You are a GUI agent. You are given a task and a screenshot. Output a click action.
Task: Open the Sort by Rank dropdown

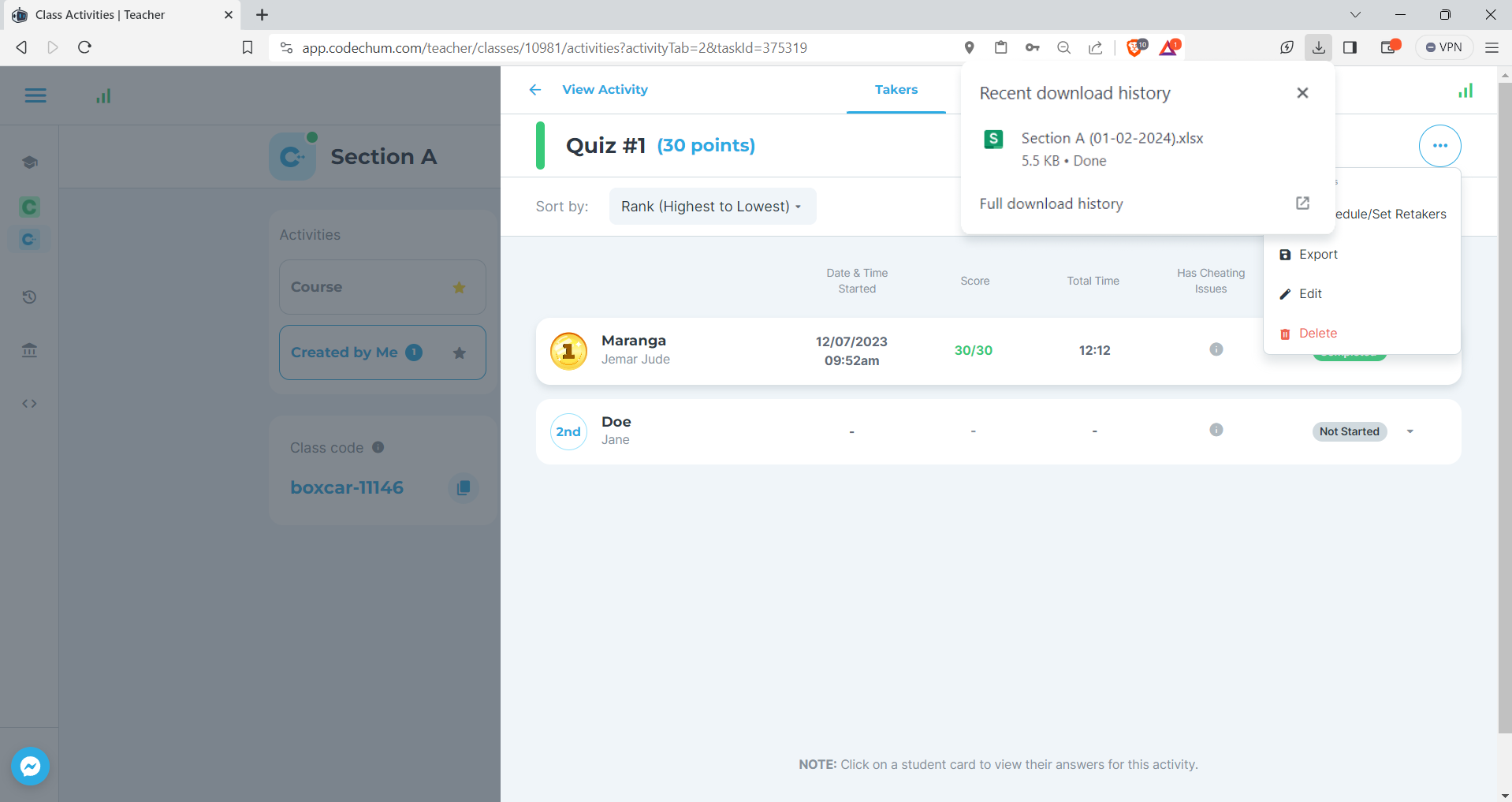coord(712,207)
